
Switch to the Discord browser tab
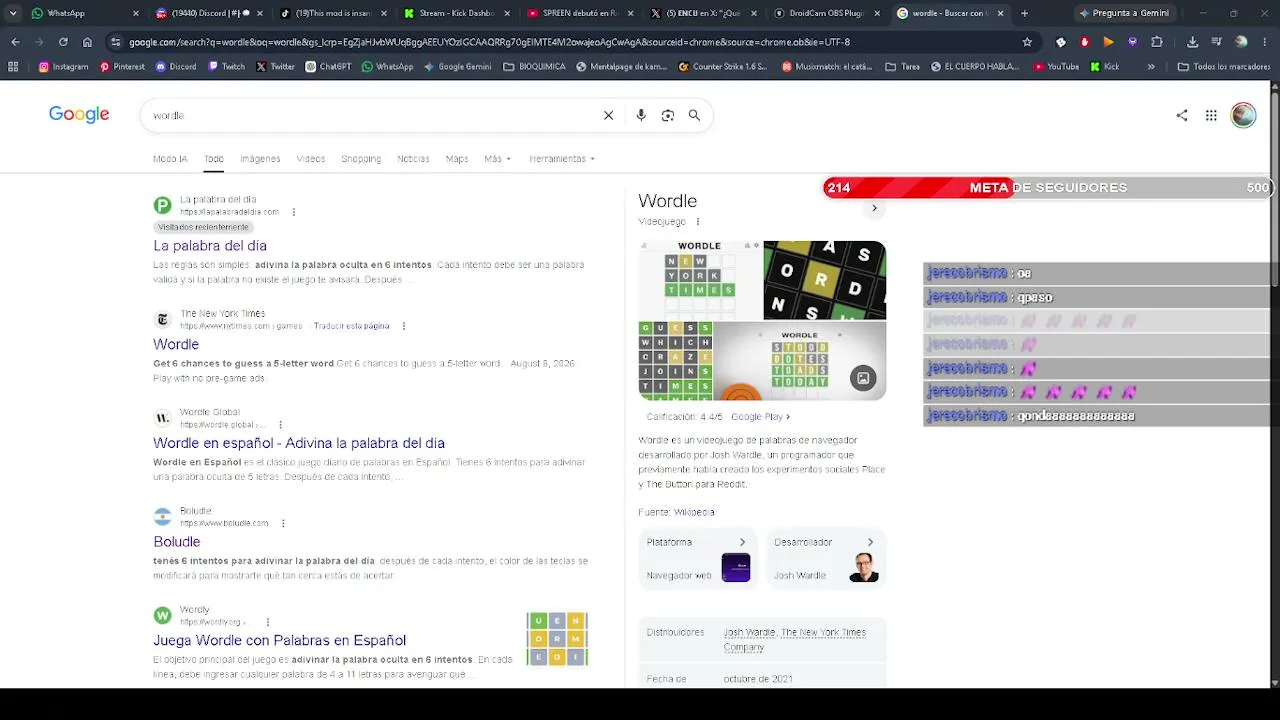pyautogui.click(x=209, y=13)
